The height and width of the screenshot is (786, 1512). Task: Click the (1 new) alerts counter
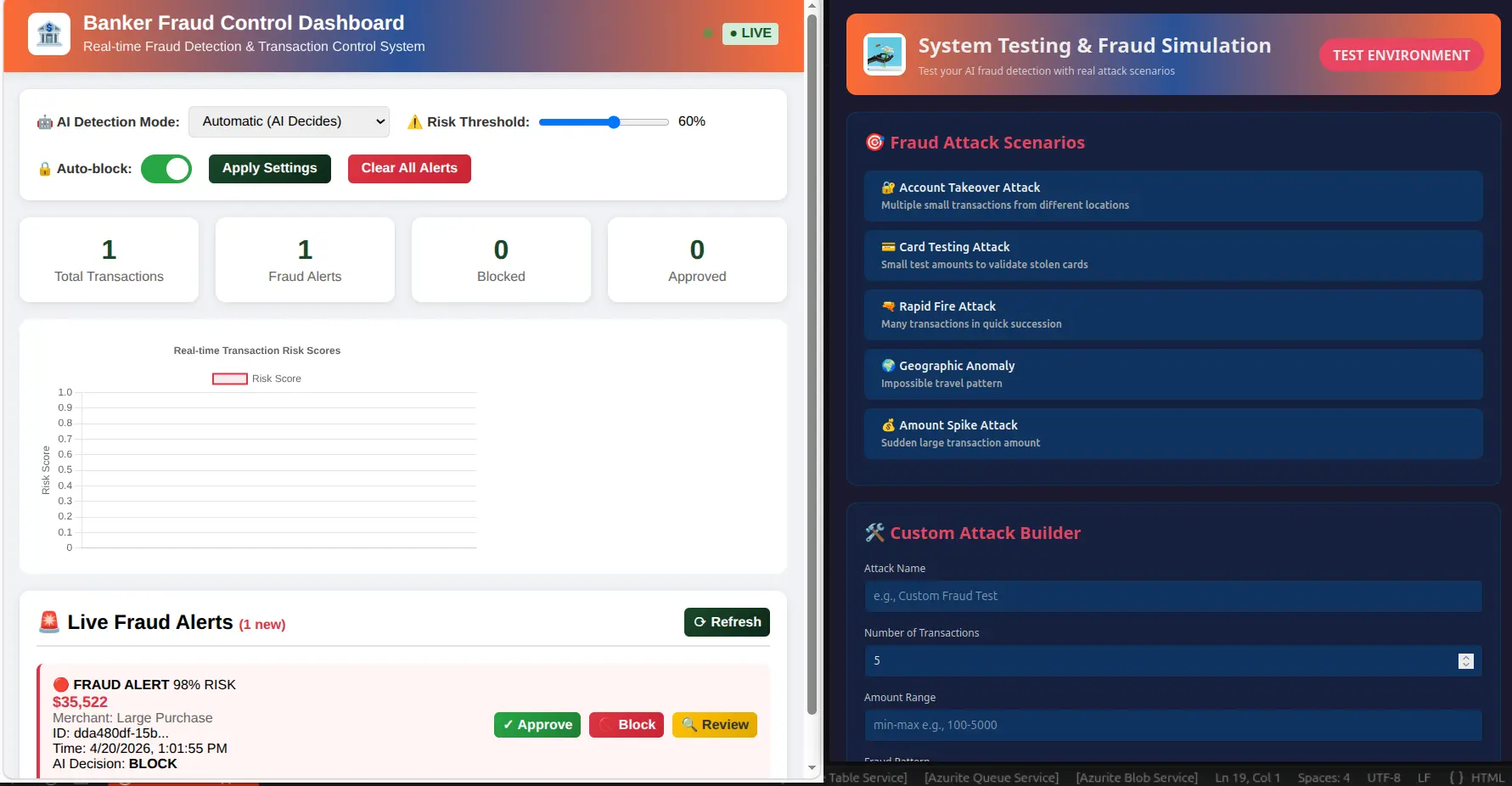[262, 625]
